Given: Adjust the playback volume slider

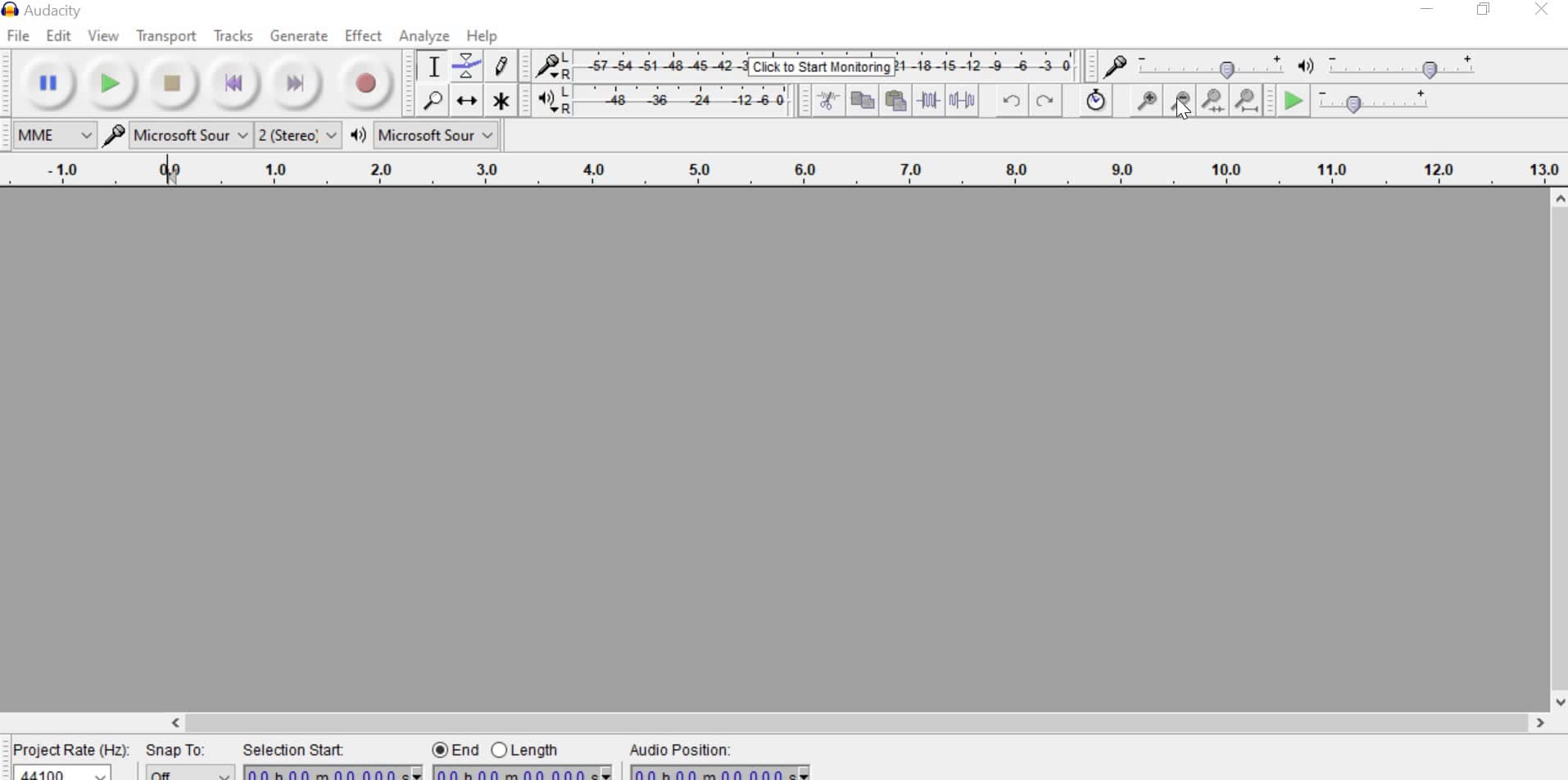Looking at the screenshot, I should pos(1430,69).
